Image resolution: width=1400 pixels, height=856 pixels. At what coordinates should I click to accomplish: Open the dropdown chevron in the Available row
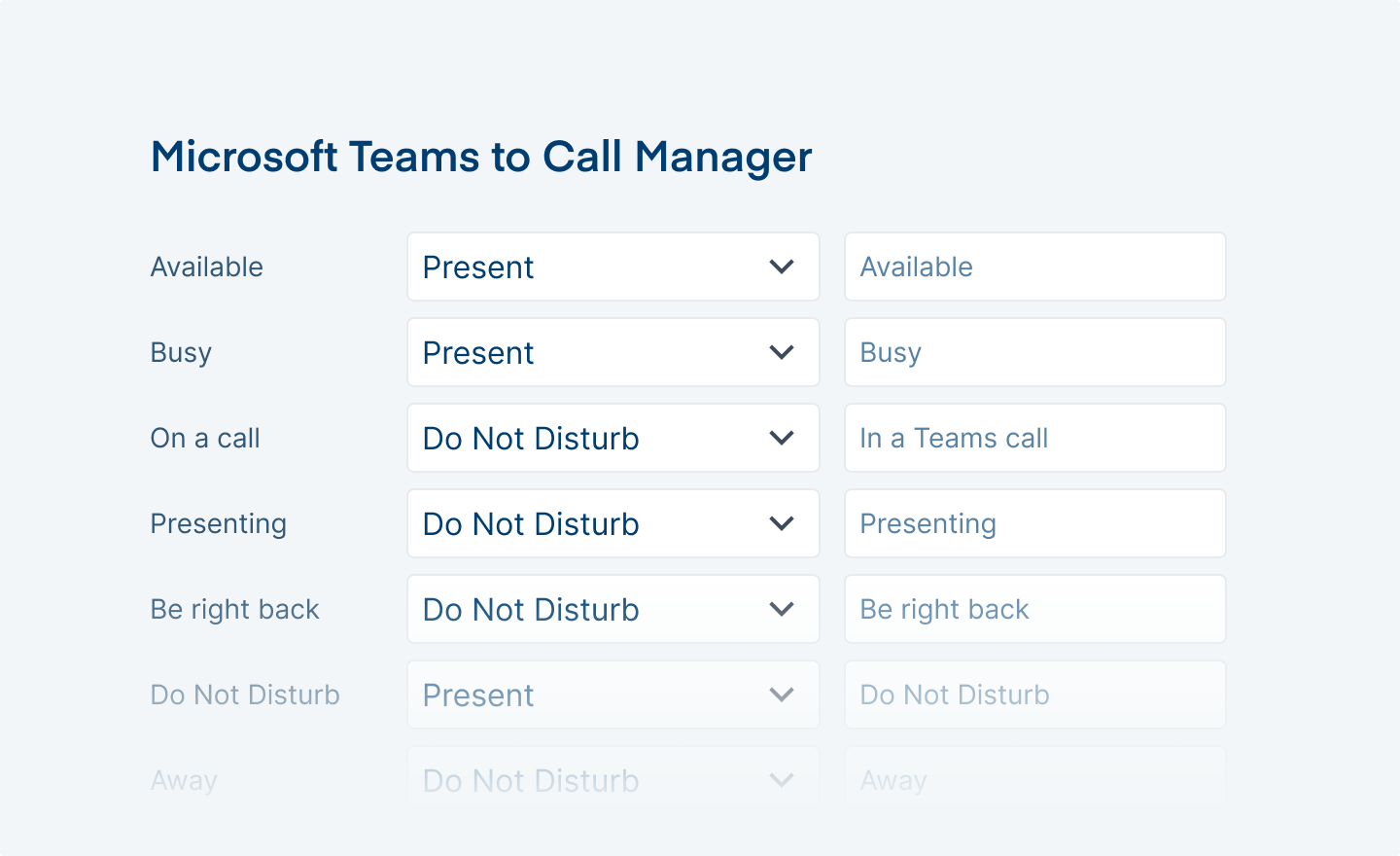[x=782, y=267]
